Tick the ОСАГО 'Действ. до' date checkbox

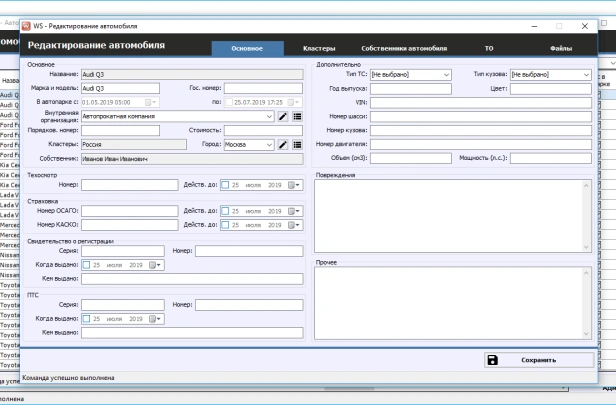[x=223, y=211]
